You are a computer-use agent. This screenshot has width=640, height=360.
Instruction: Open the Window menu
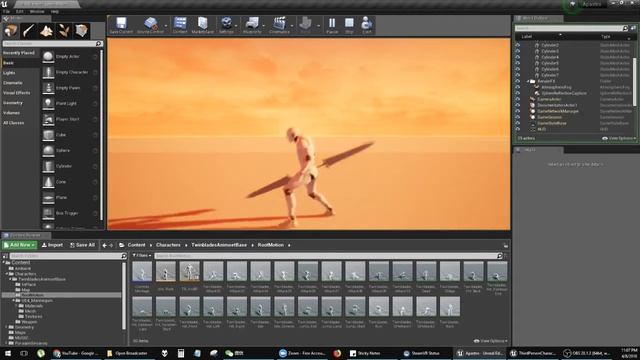[x=37, y=11]
